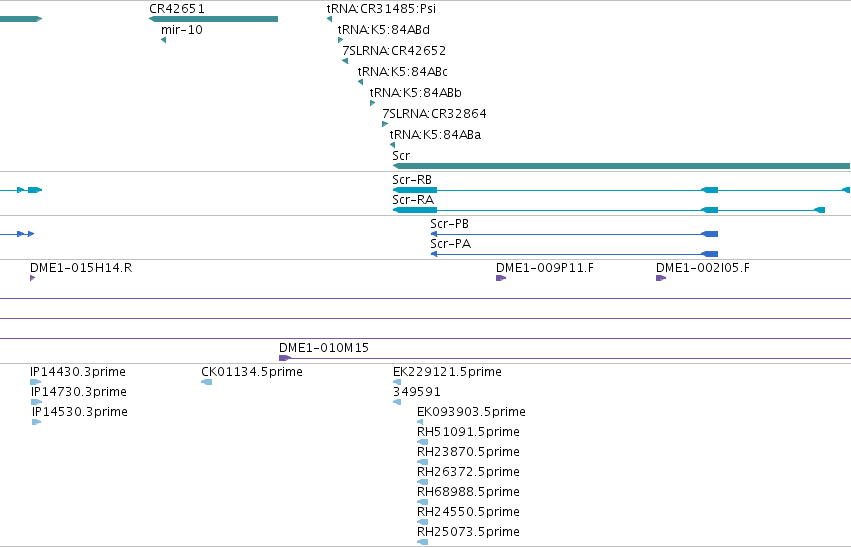This screenshot has height=547, width=851.
Task: Click the mir-10 gene arrow glyph
Action: 163,40
